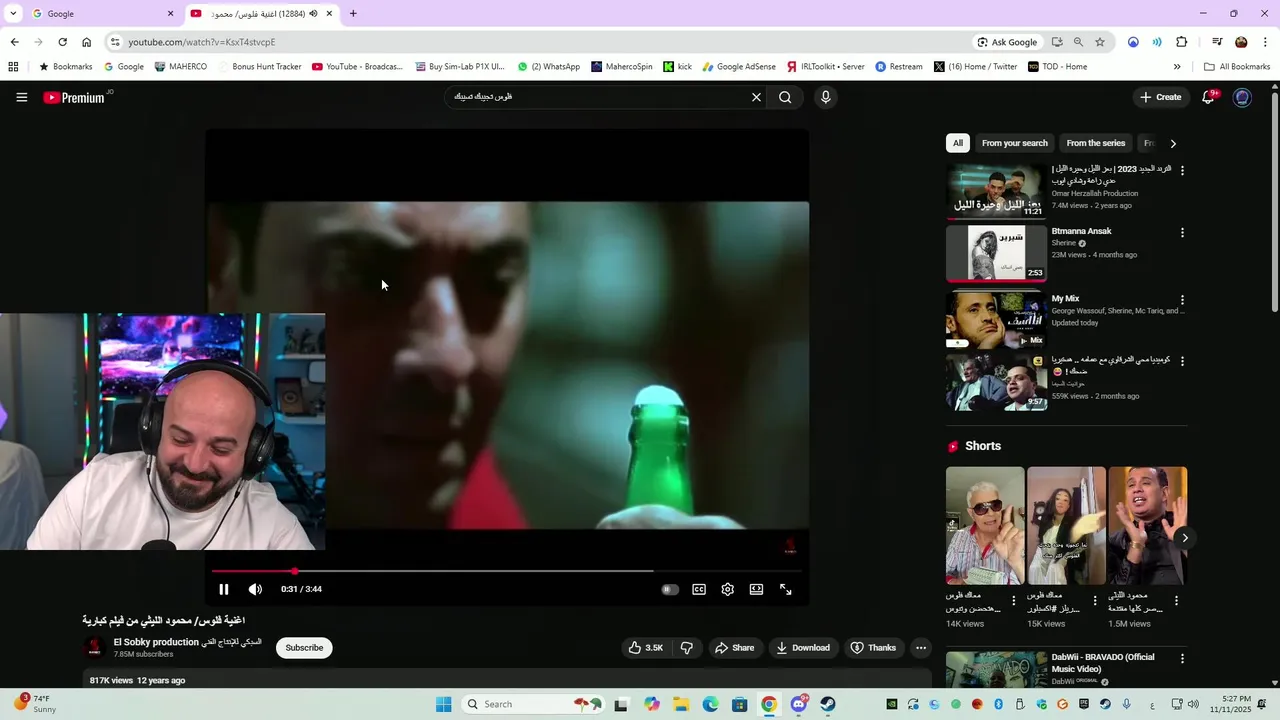Go back in browser history
1280x720 pixels.
point(14,42)
